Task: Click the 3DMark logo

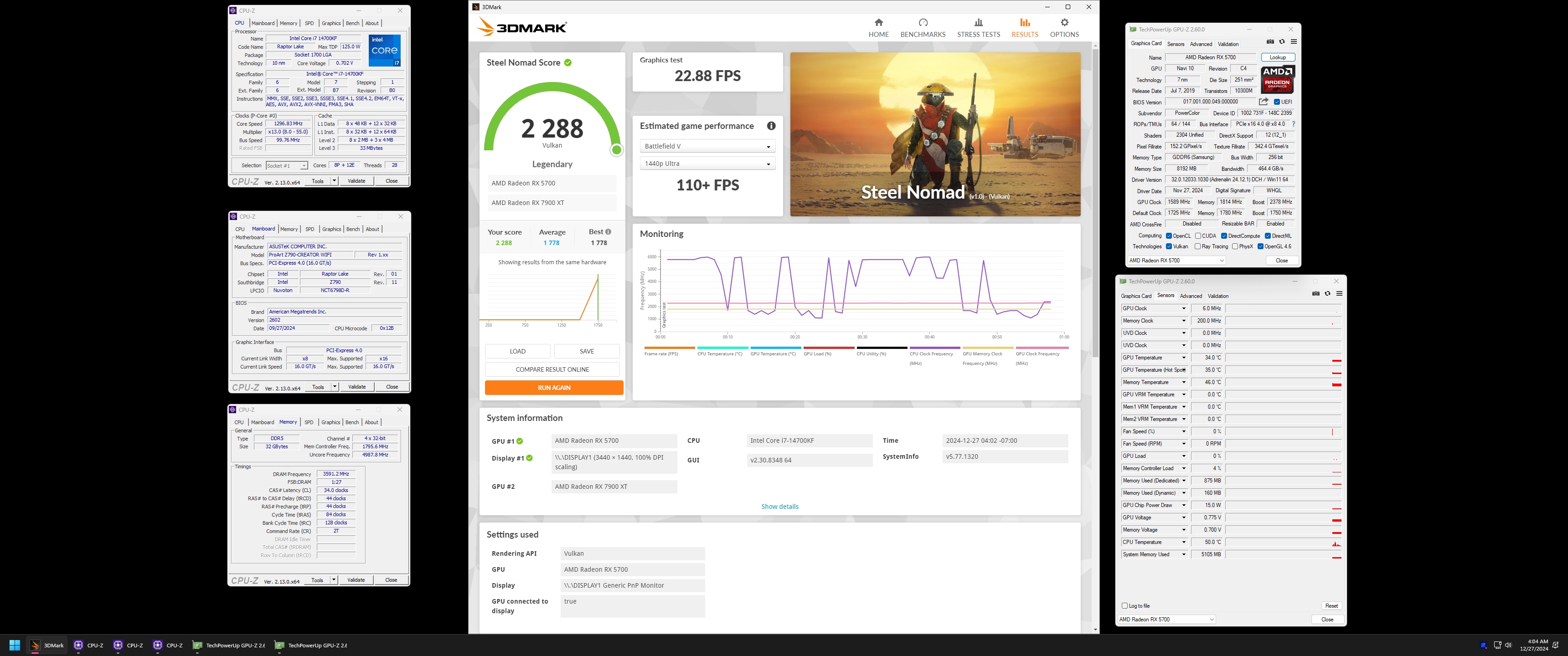Action: (522, 27)
